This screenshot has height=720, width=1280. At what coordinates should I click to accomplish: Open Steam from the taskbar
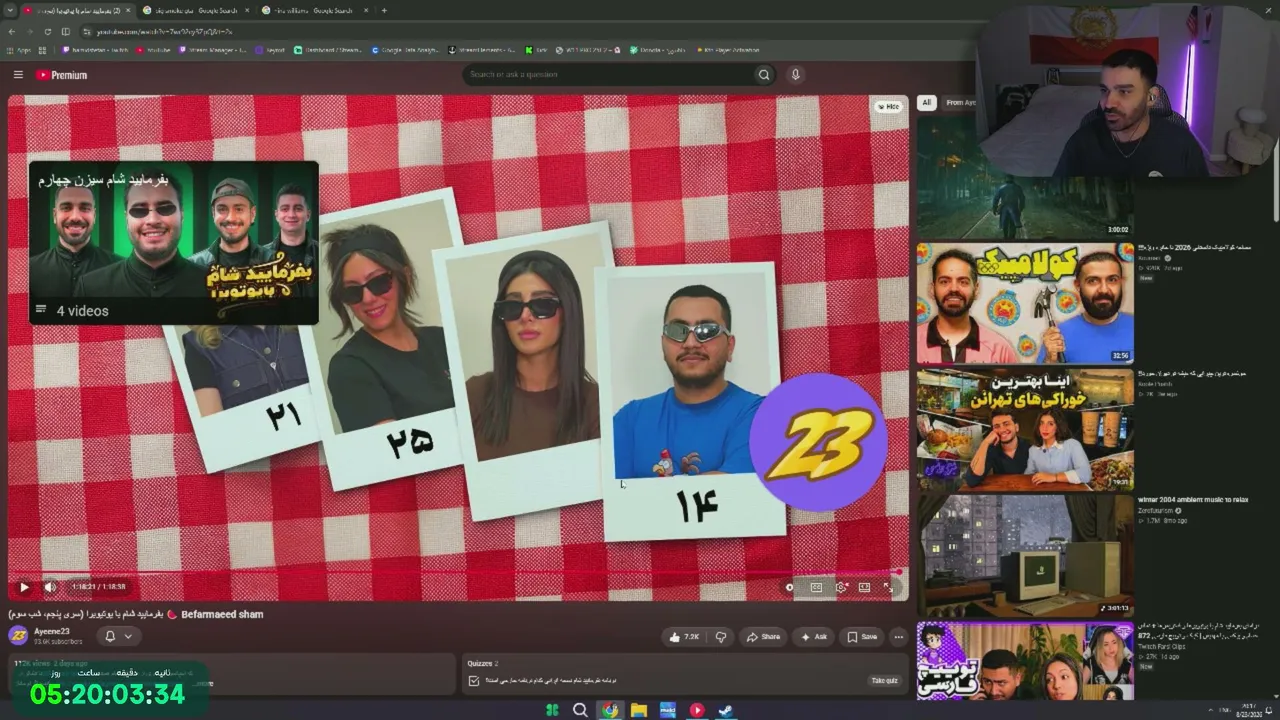pos(727,710)
